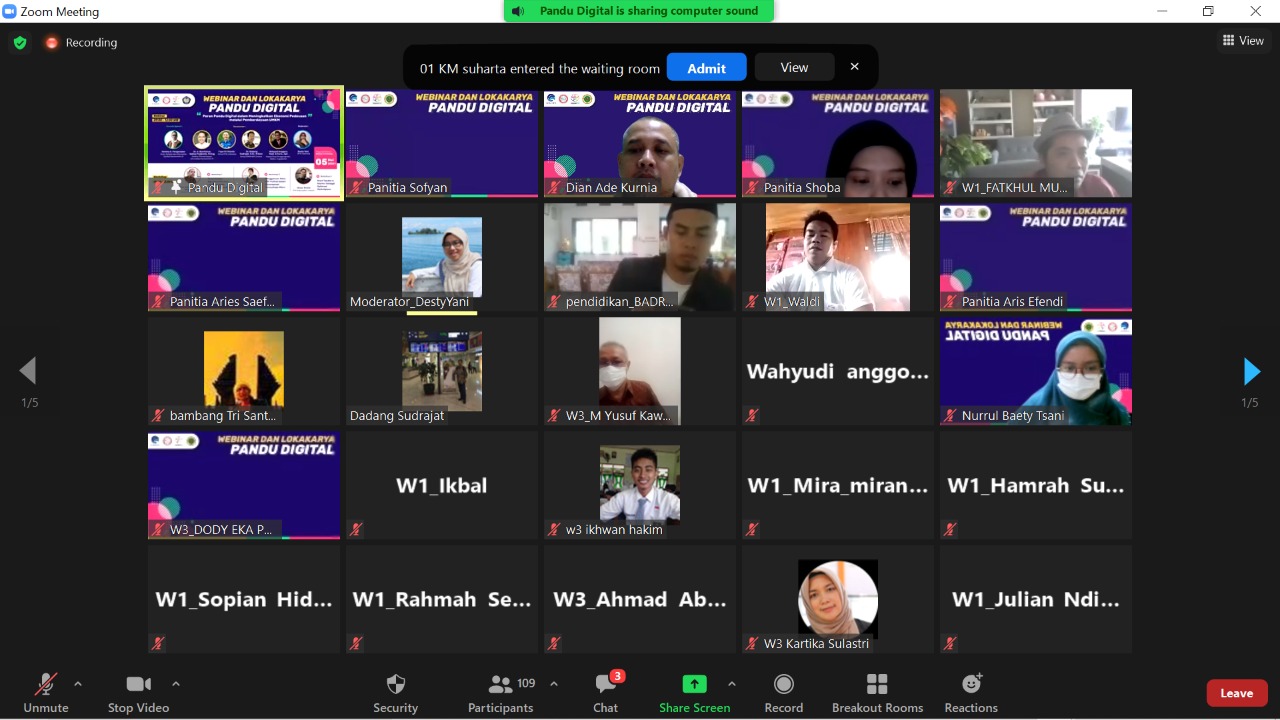Image resolution: width=1280 pixels, height=720 pixels.
Task: Open the Participants panel
Action: 500,692
